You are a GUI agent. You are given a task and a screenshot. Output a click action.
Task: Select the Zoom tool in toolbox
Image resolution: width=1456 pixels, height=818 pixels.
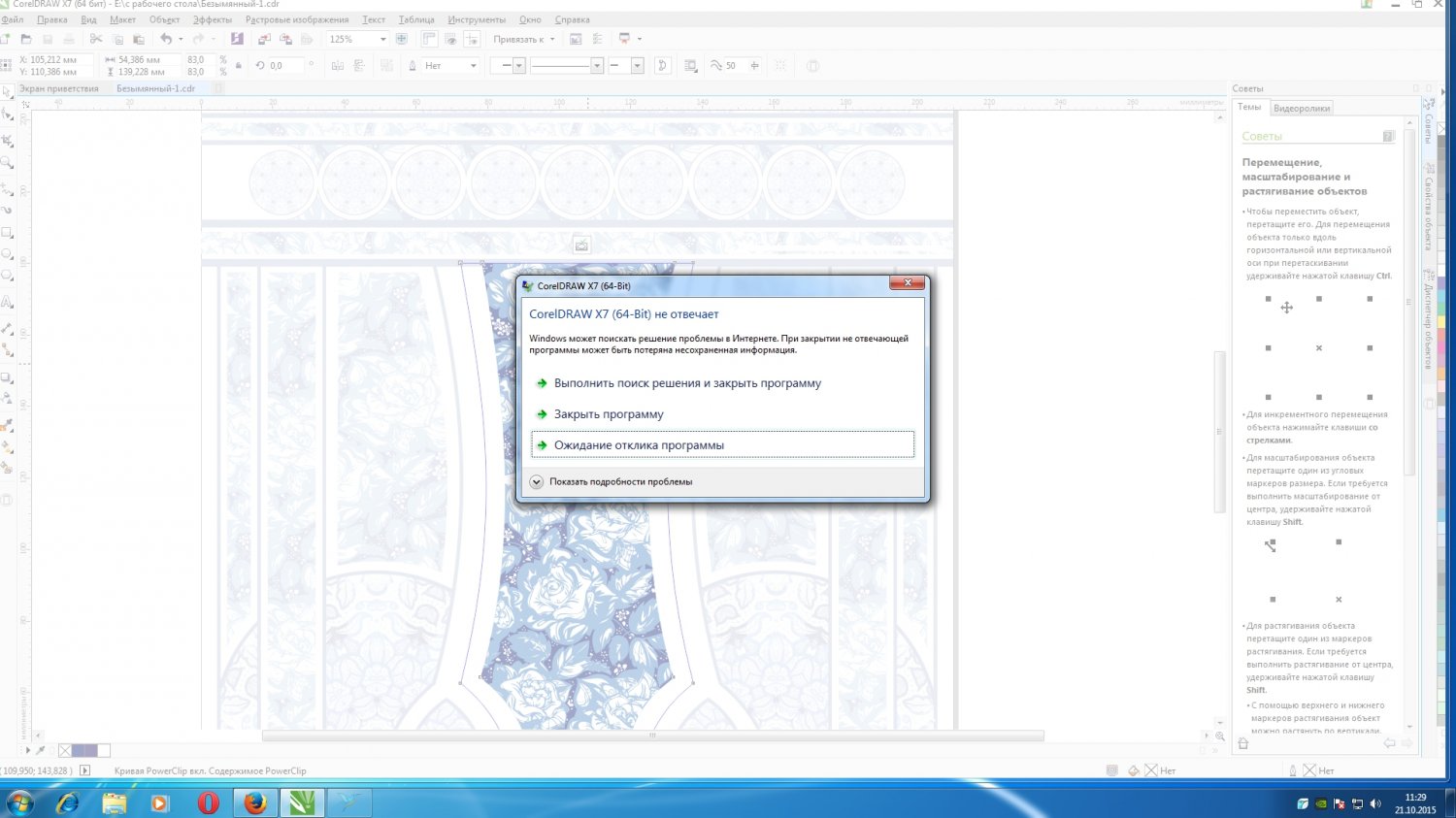coord(8,163)
